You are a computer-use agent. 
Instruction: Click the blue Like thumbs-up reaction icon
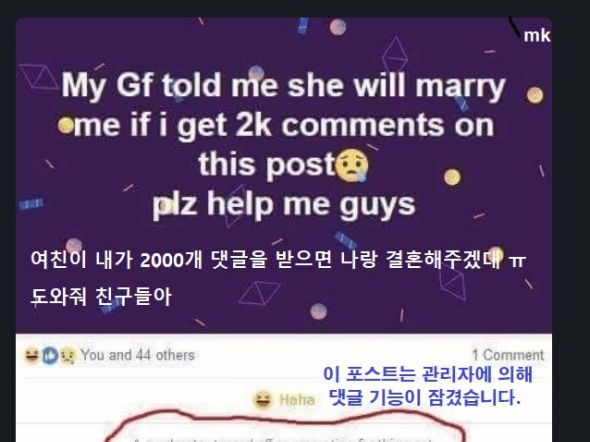[50, 355]
